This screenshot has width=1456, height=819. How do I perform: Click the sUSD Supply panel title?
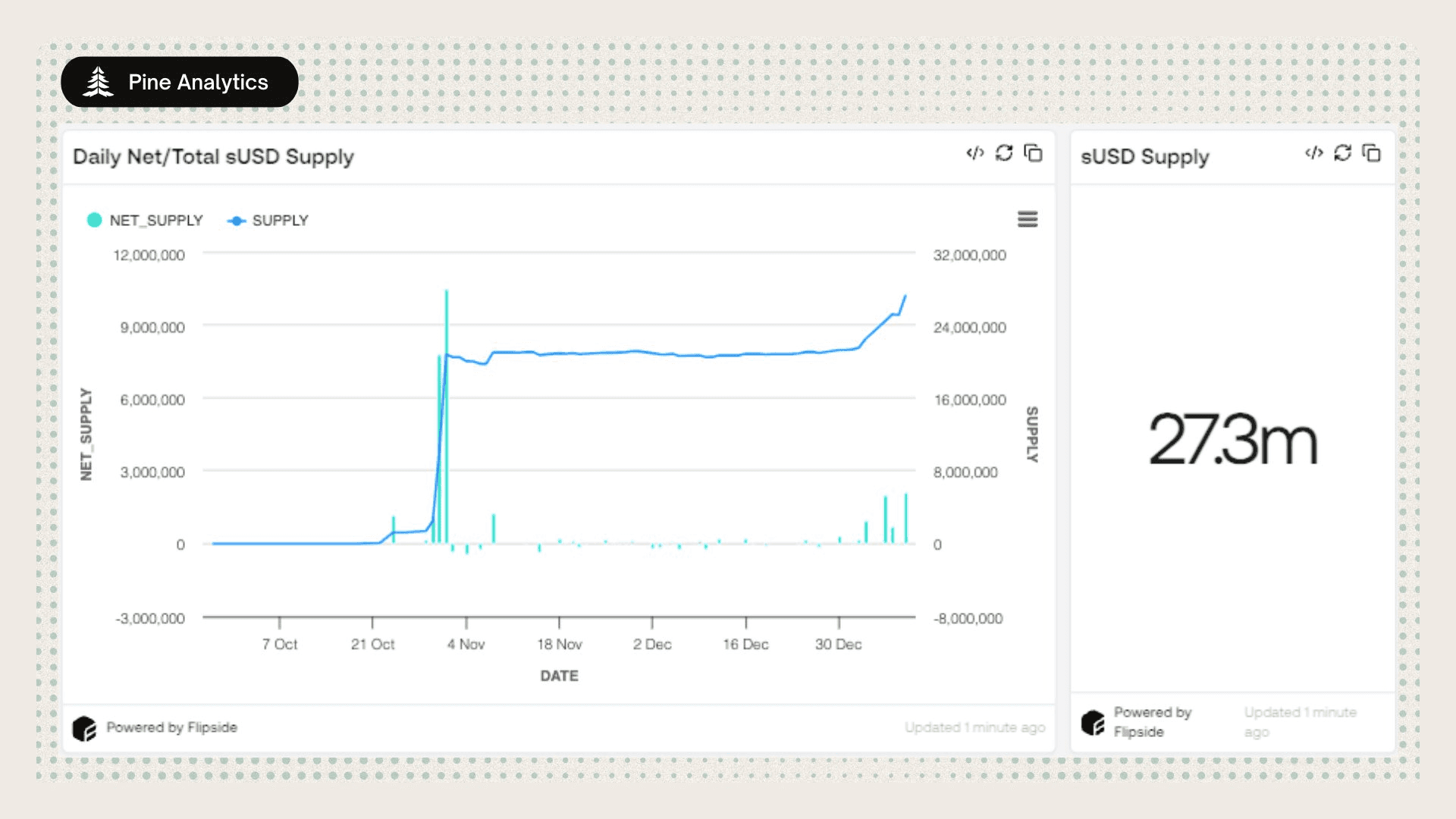pyautogui.click(x=1144, y=156)
